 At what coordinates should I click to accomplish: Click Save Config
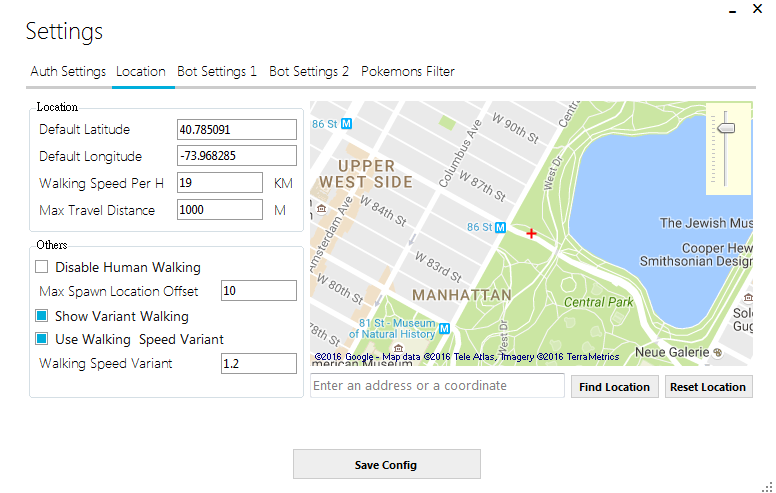click(x=386, y=465)
